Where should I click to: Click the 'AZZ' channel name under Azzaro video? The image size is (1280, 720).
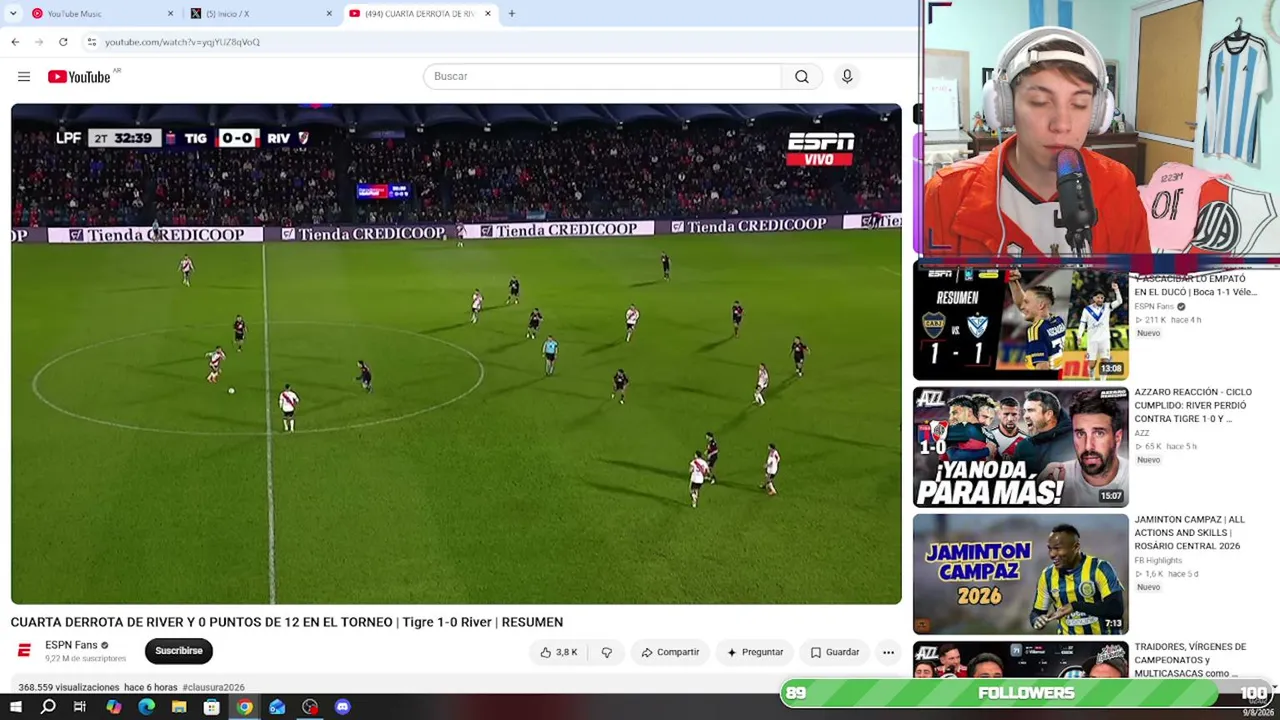pyautogui.click(x=1141, y=433)
